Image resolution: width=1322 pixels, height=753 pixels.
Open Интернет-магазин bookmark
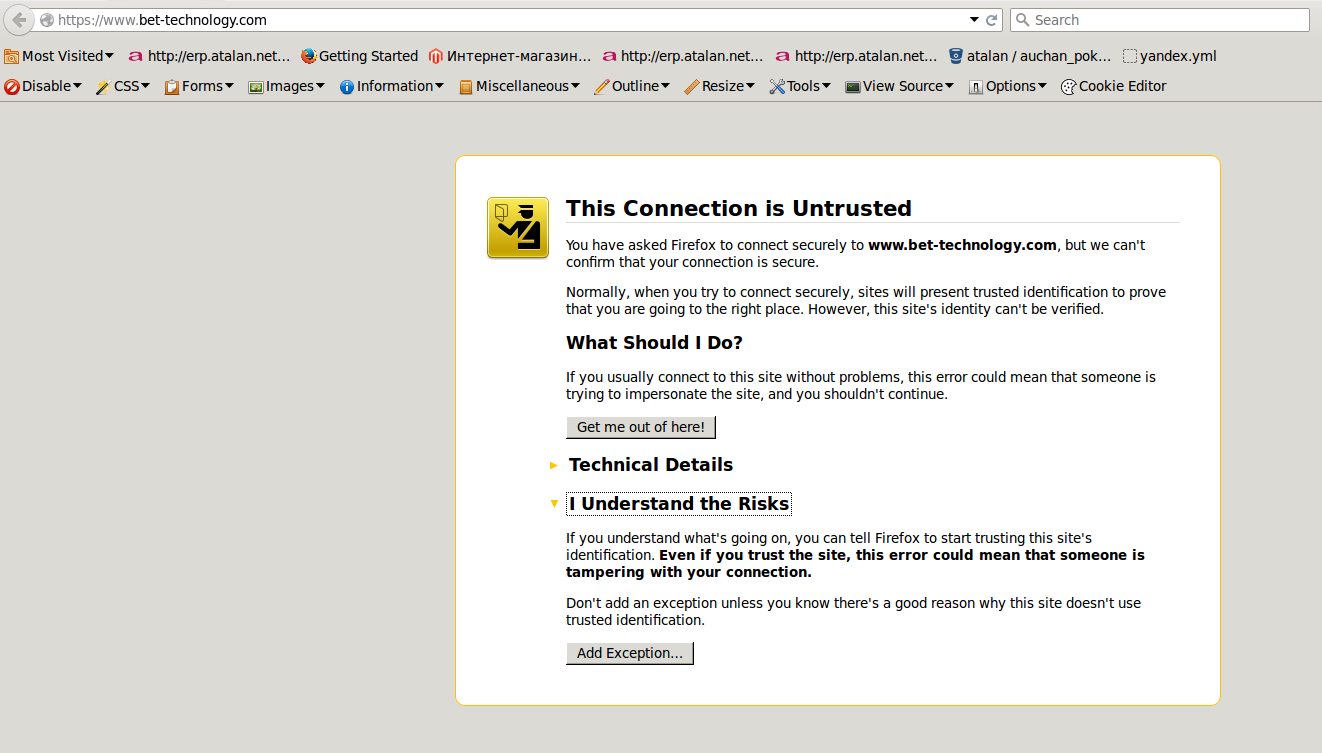509,56
